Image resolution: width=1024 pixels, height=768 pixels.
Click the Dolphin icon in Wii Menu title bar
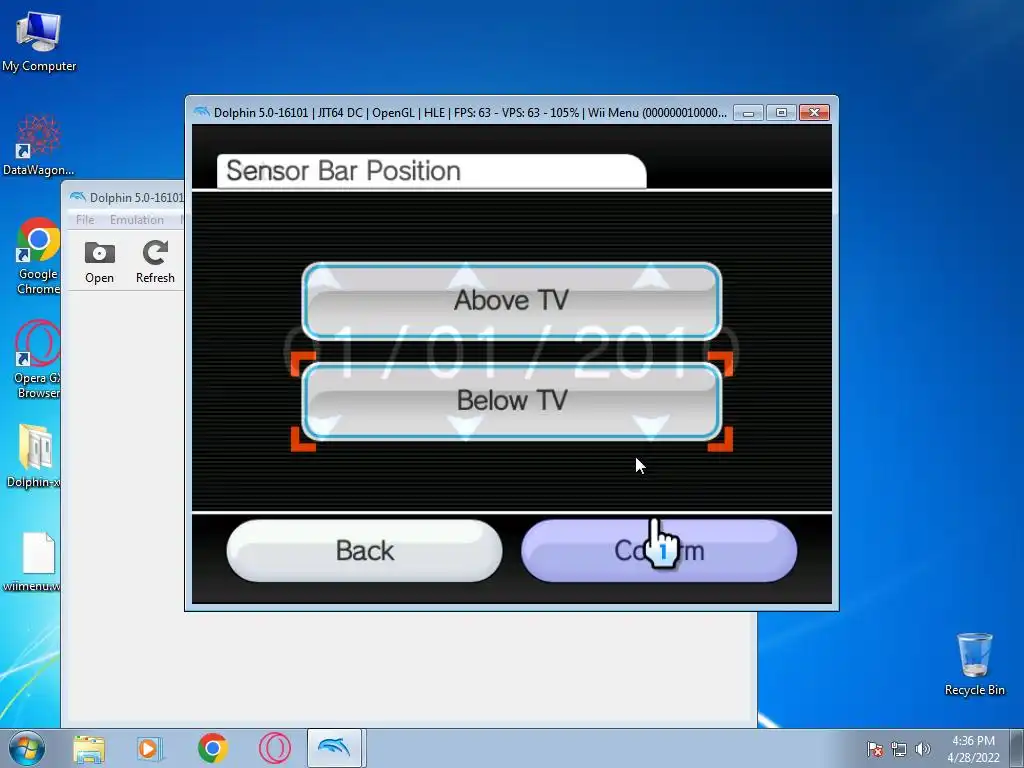202,112
